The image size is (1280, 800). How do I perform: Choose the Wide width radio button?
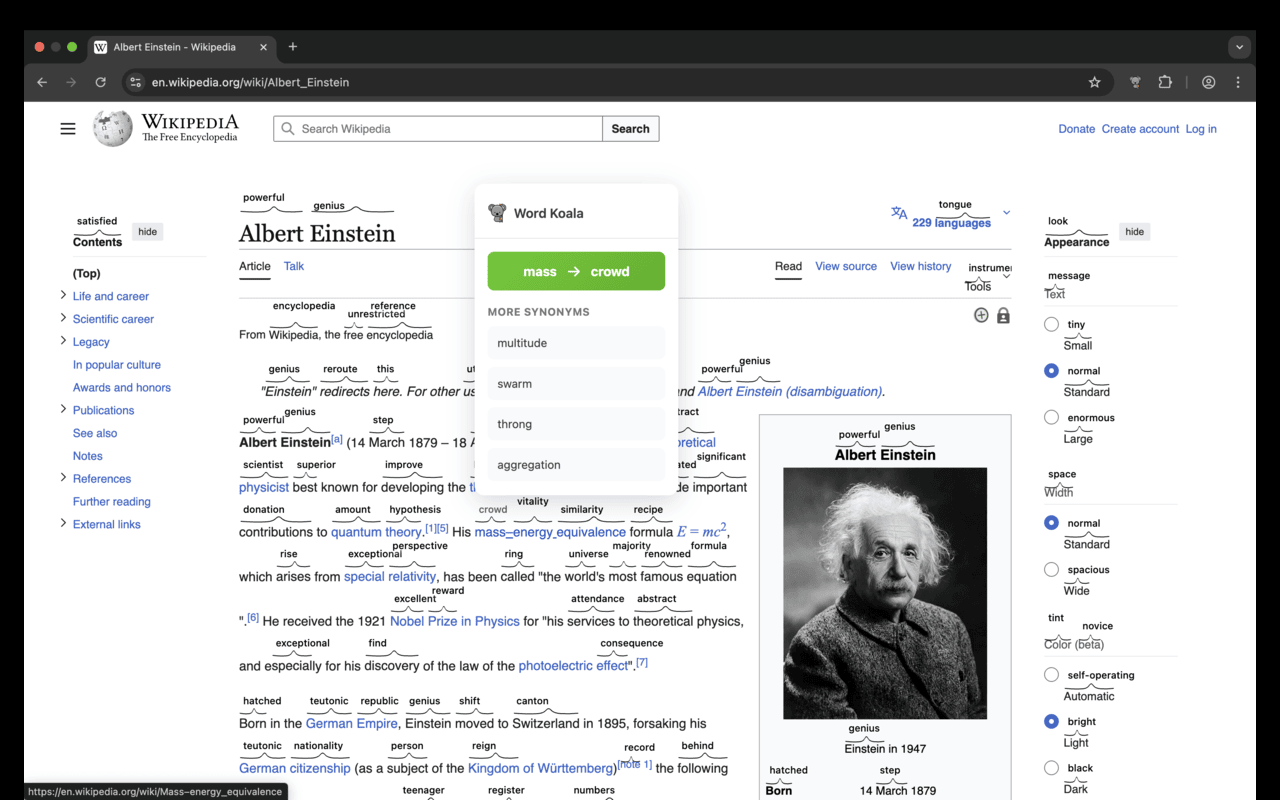click(1051, 569)
